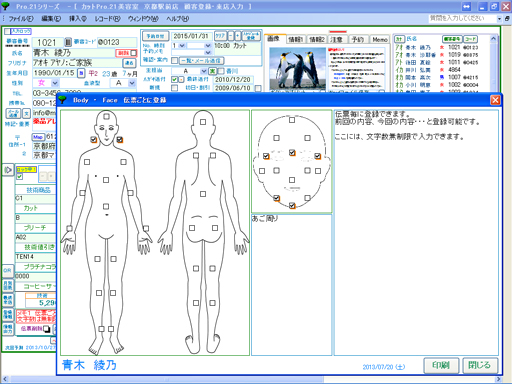Expand the gender dropdown showing 女
Image resolution: width=512 pixels, height=384 pixels.
click(x=55, y=83)
